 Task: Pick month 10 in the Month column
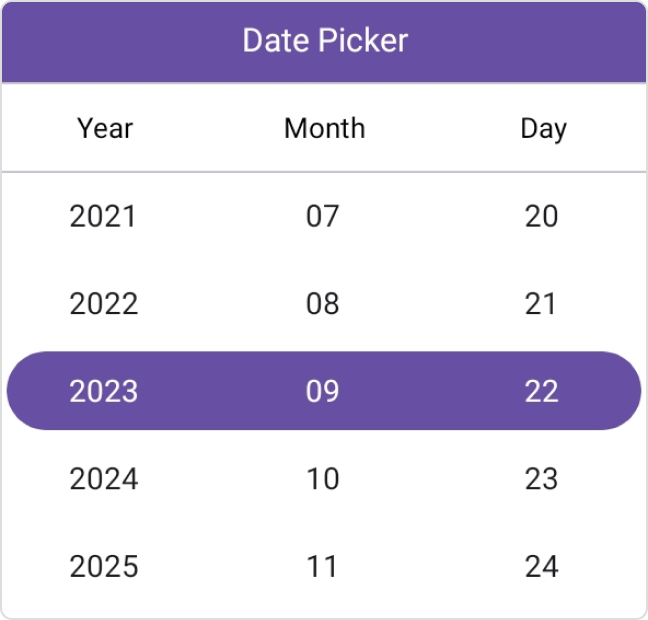323,479
